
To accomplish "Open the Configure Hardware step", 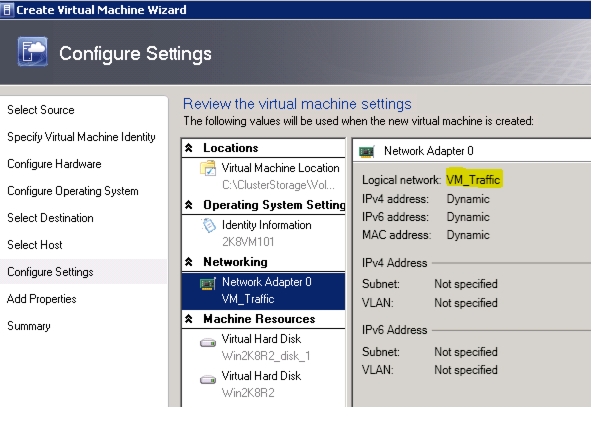I will (54, 164).
